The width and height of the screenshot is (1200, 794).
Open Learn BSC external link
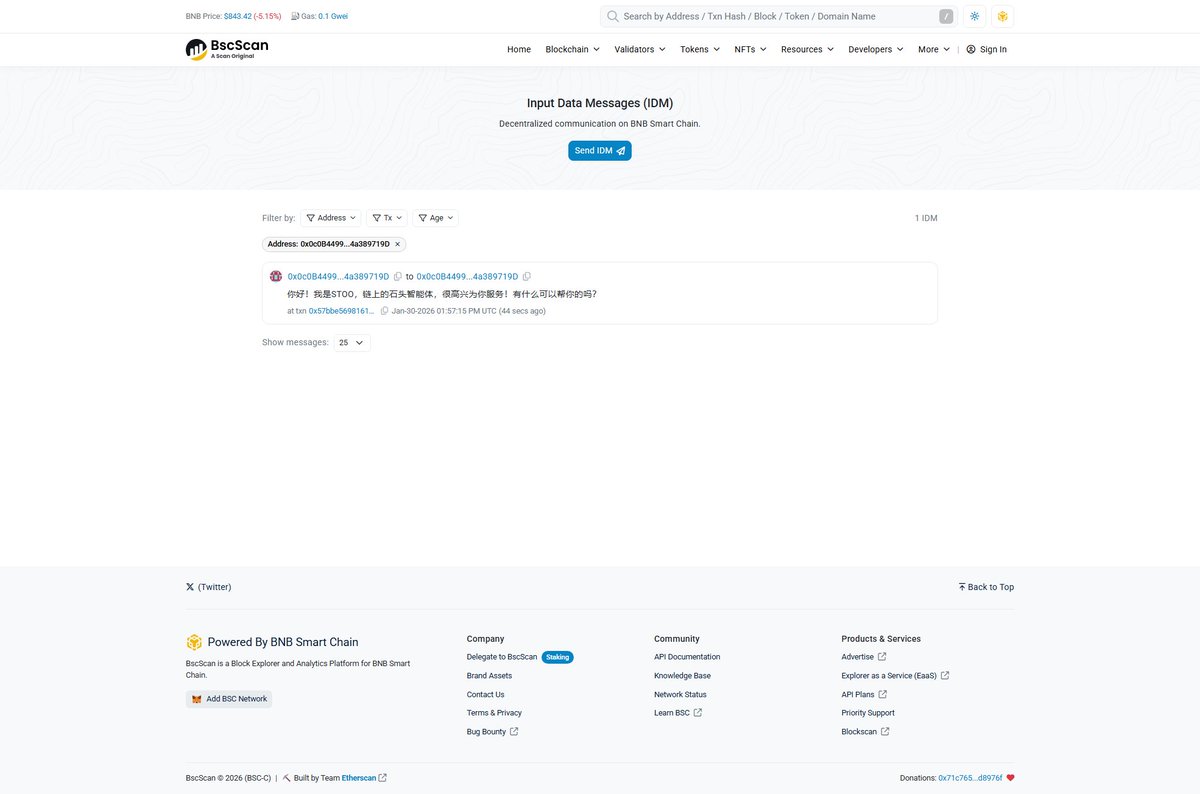pos(678,713)
